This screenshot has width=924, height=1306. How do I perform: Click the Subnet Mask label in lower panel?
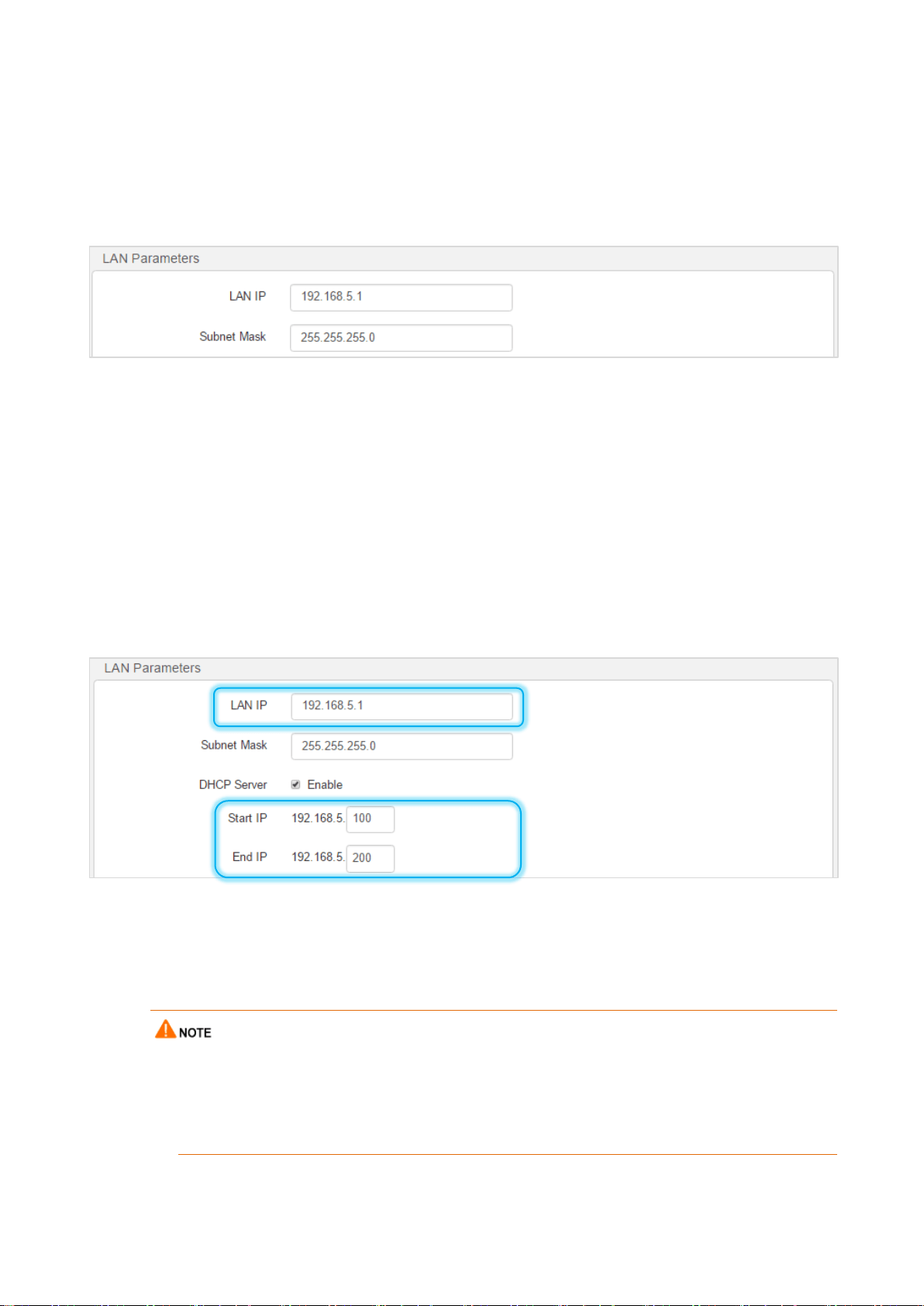234,745
